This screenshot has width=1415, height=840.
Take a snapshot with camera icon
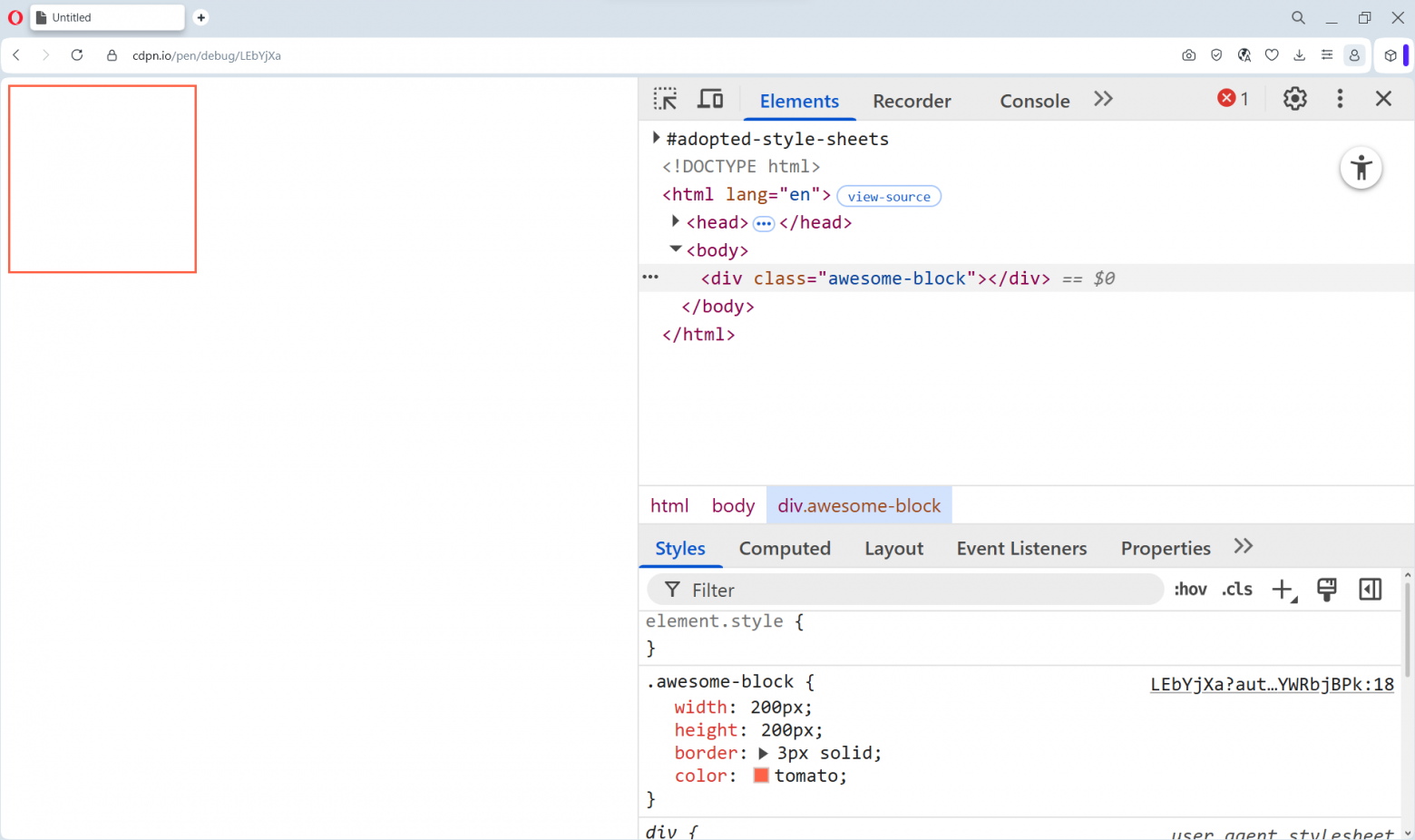tap(1188, 55)
